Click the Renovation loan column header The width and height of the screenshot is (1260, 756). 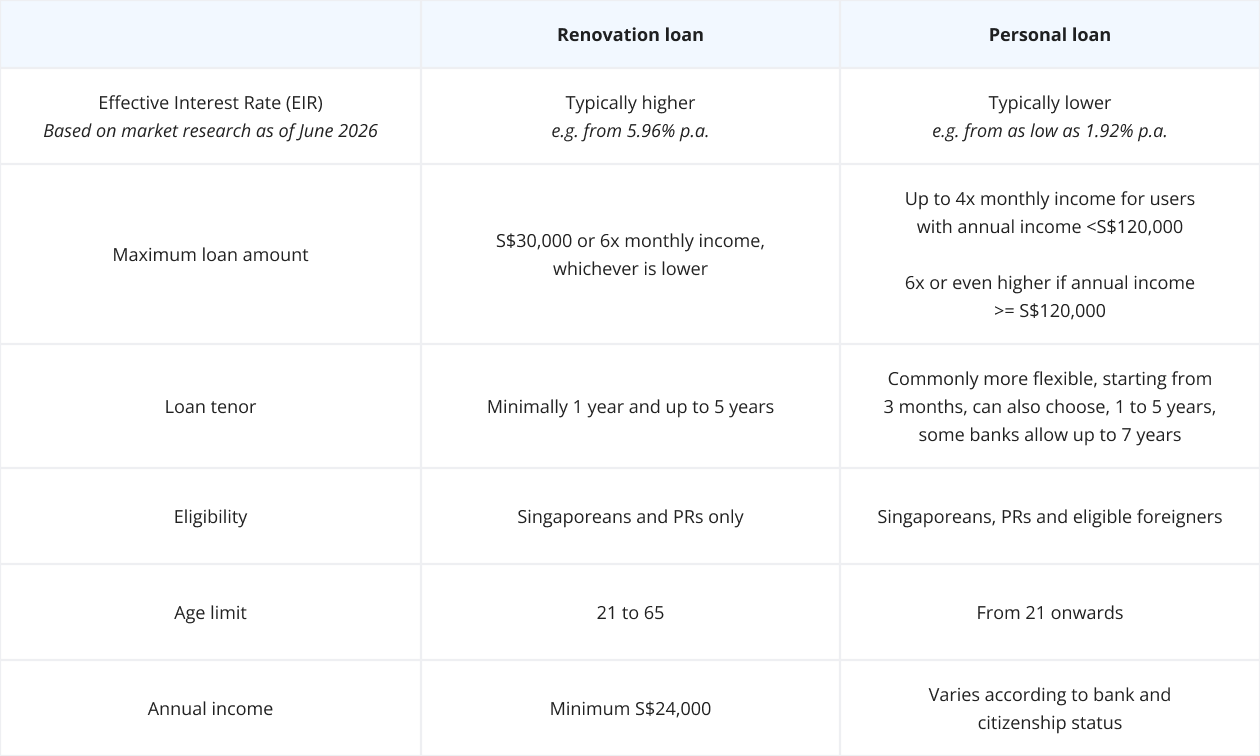[x=630, y=34]
